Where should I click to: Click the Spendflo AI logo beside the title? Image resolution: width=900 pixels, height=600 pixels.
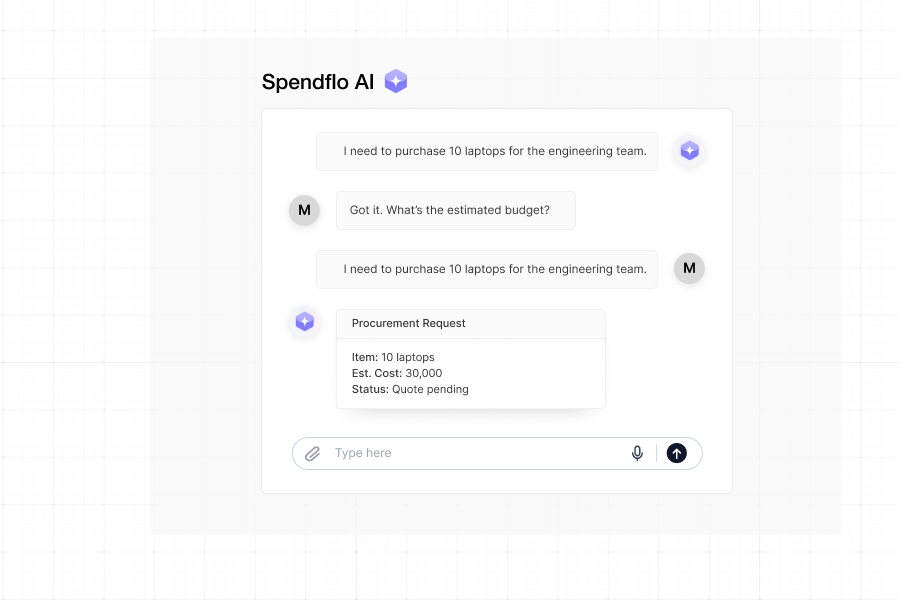point(396,82)
